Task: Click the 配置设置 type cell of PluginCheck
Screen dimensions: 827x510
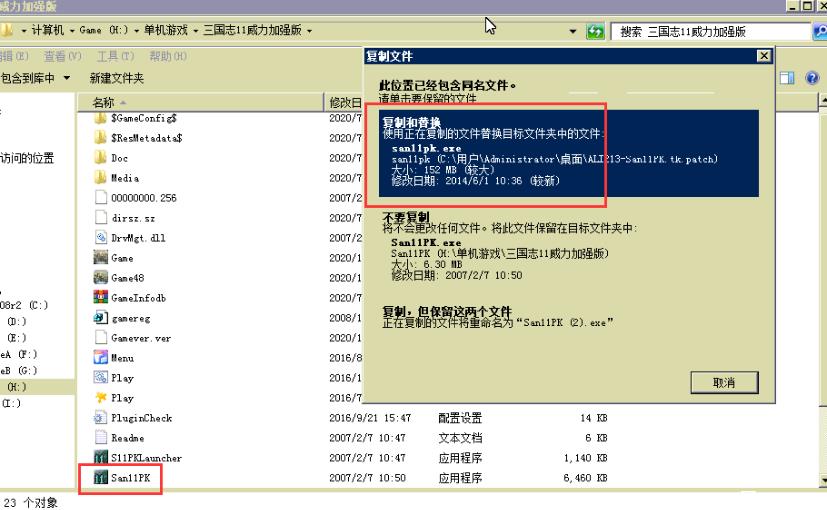Action: point(460,418)
